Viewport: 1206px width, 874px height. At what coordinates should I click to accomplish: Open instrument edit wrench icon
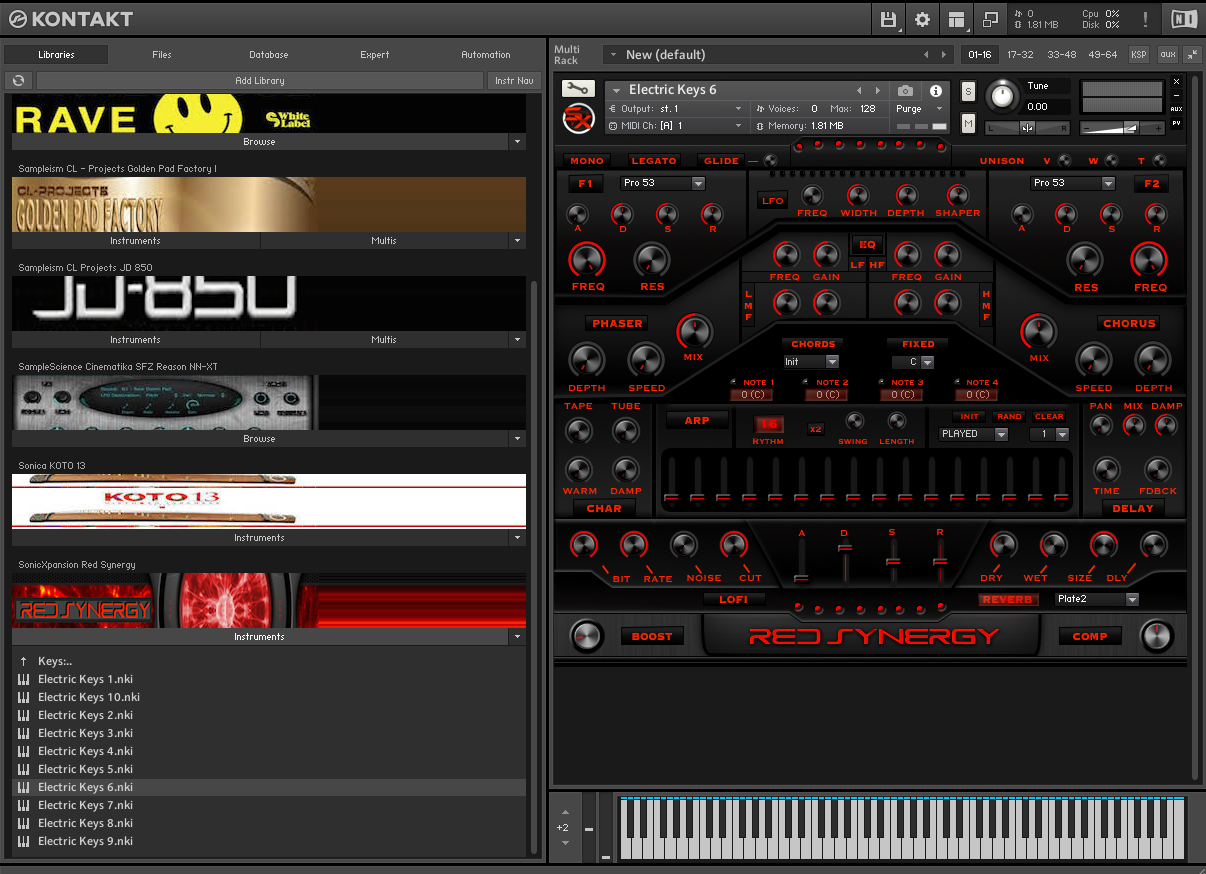pos(577,89)
